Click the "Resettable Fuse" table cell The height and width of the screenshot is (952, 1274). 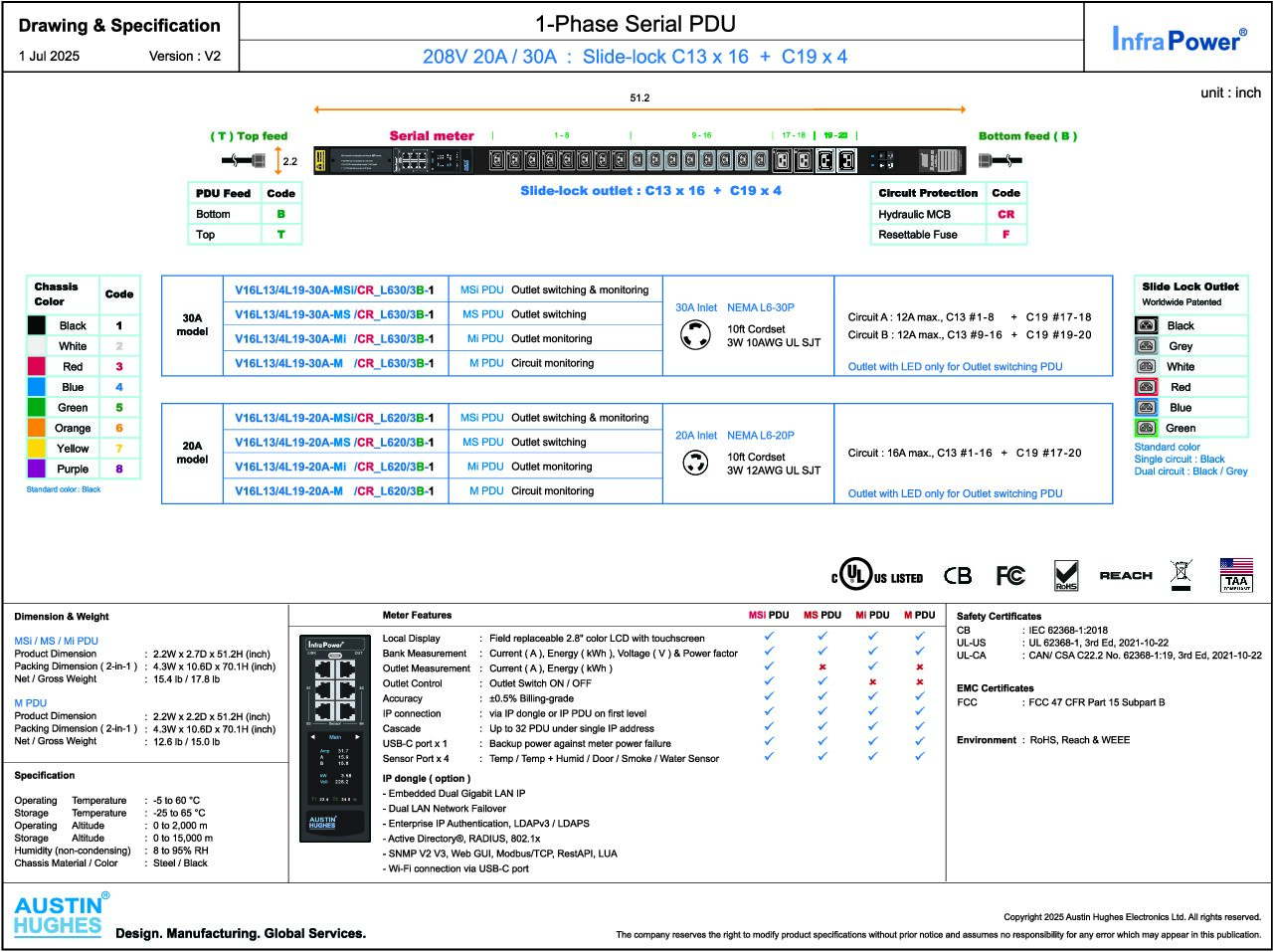click(928, 235)
